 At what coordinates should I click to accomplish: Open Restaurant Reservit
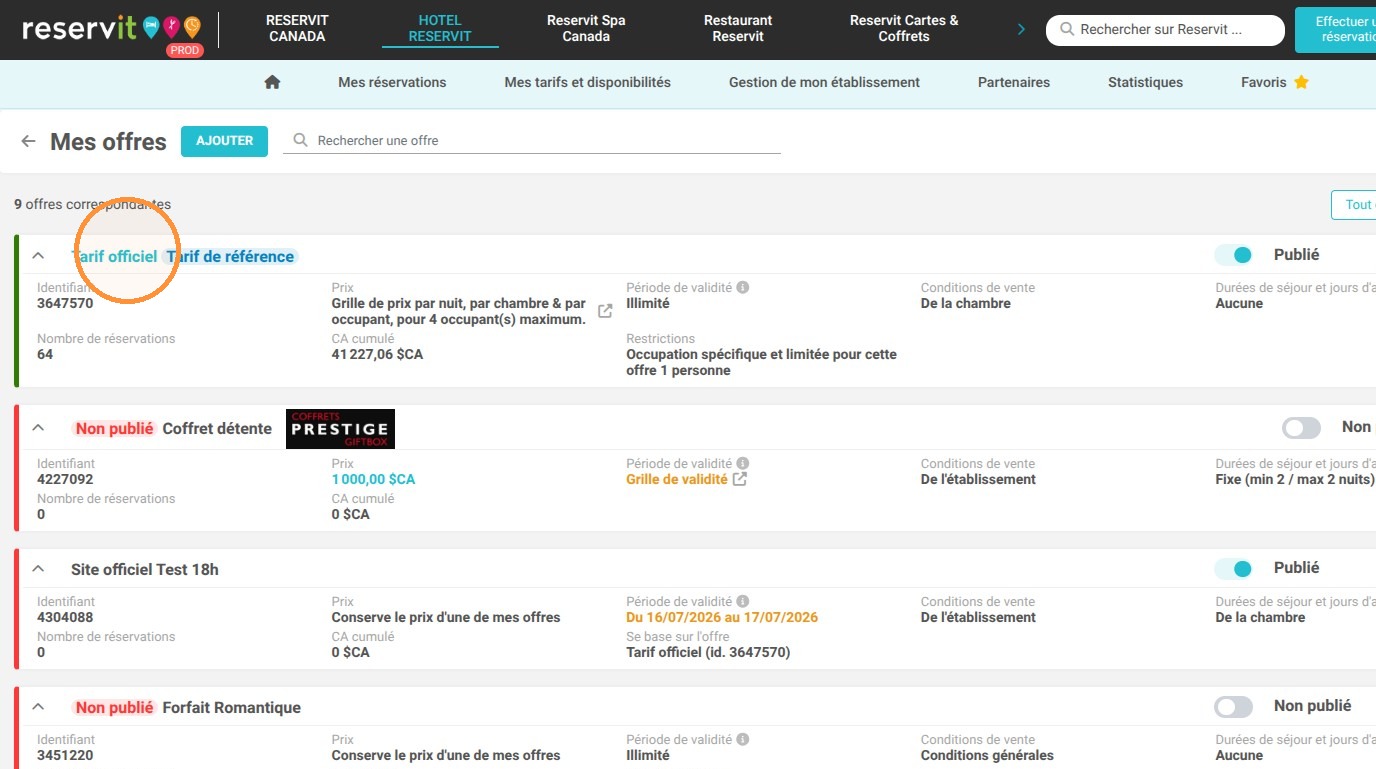(738, 28)
